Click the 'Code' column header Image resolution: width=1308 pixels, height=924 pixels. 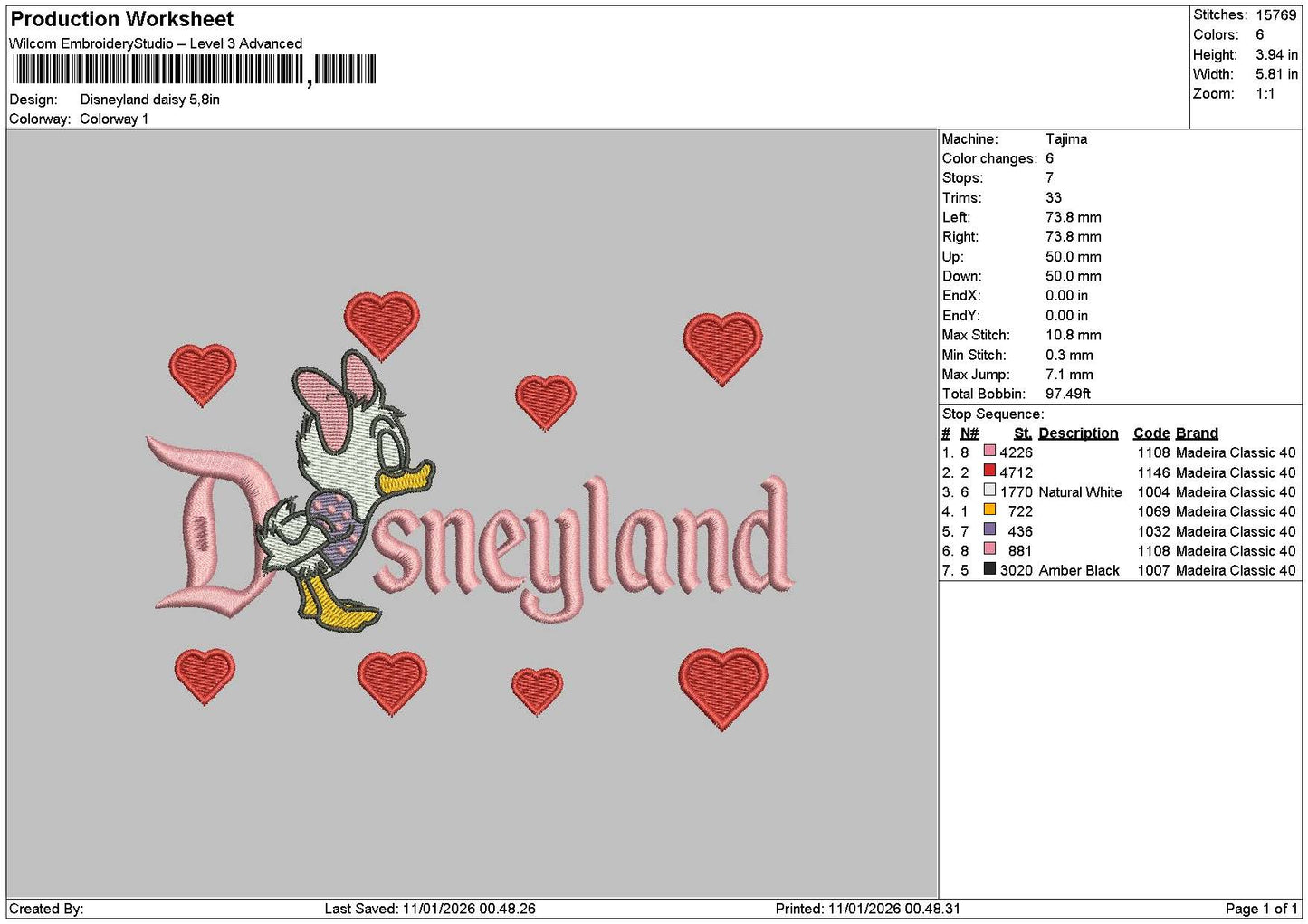click(1151, 433)
